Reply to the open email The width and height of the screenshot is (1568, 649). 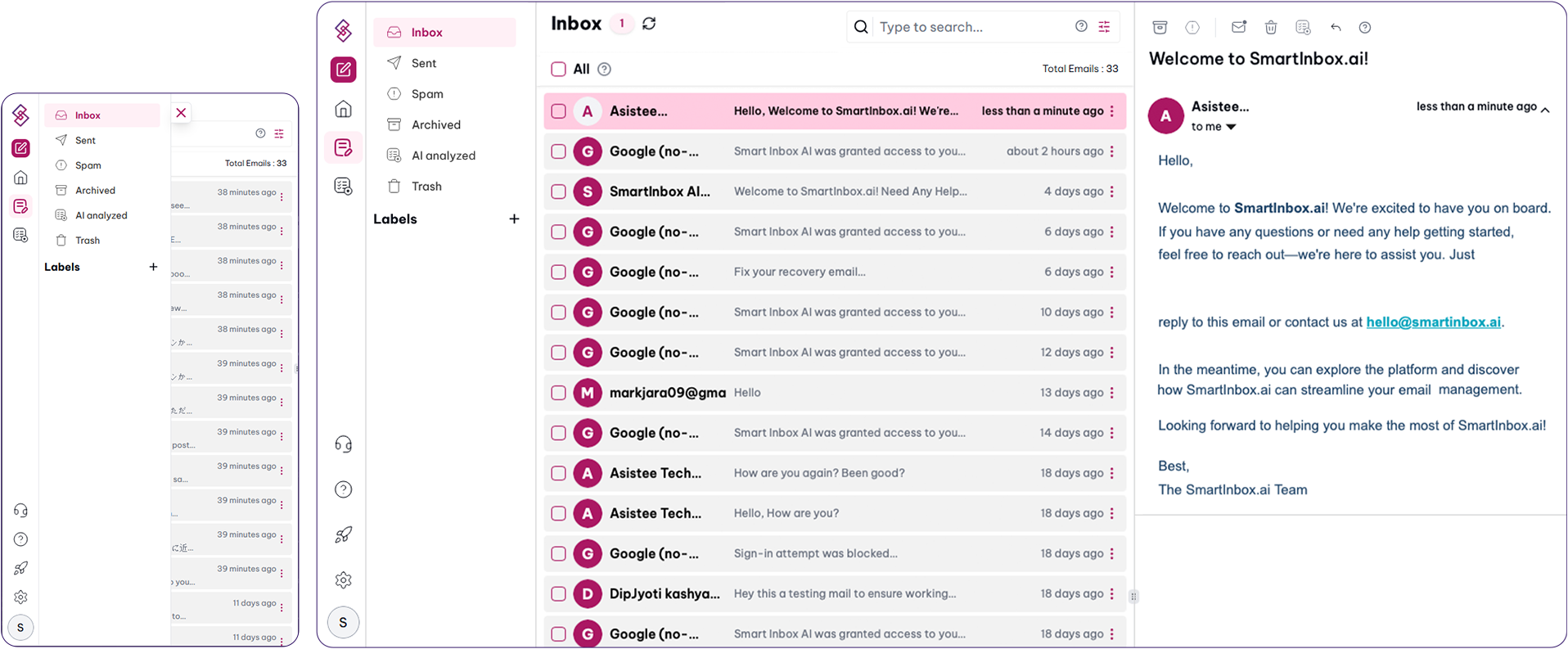pyautogui.click(x=1336, y=27)
